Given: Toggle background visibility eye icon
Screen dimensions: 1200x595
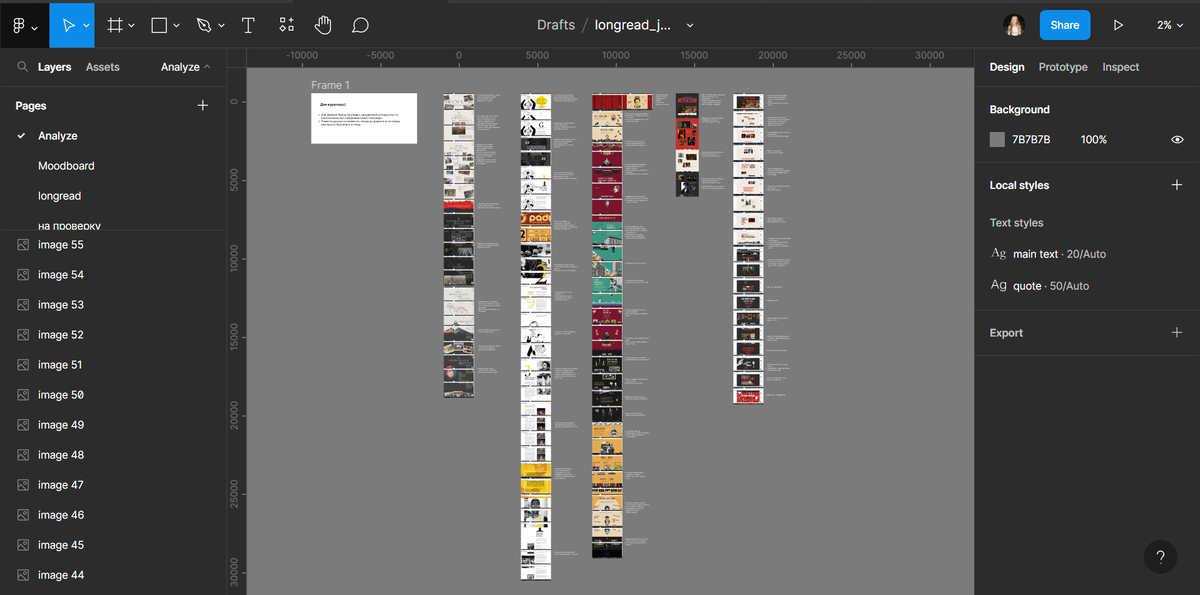Looking at the screenshot, I should (x=1177, y=140).
